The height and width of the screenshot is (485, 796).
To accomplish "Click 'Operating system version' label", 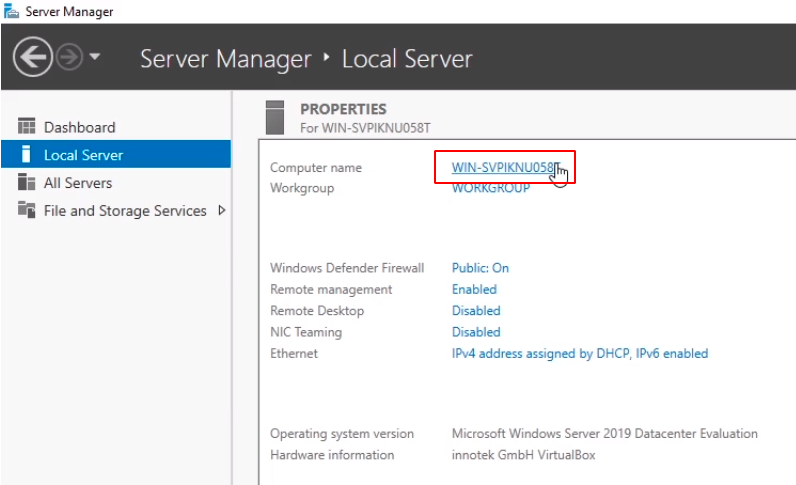I will tap(342, 433).
